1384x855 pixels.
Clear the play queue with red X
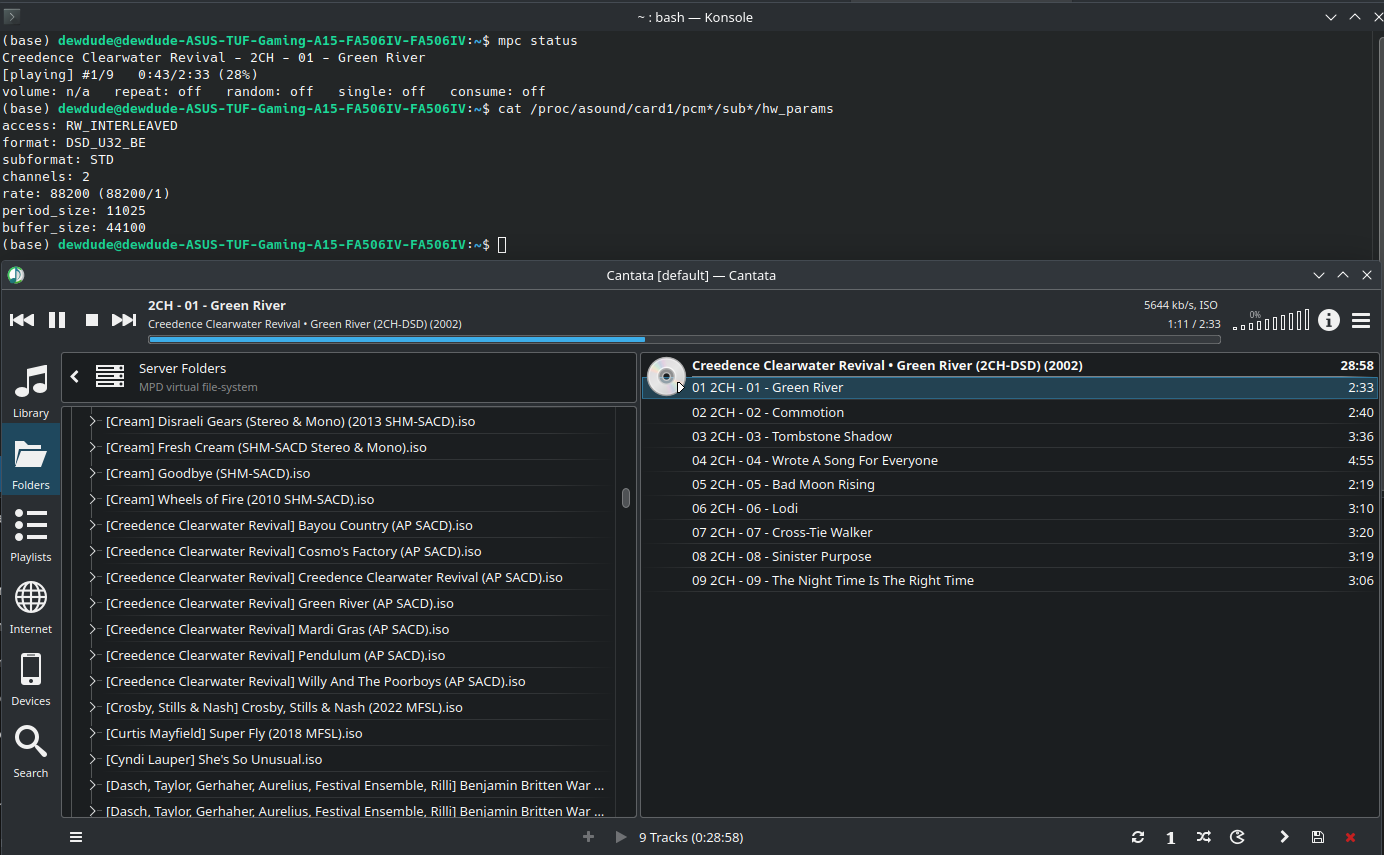click(x=1351, y=837)
